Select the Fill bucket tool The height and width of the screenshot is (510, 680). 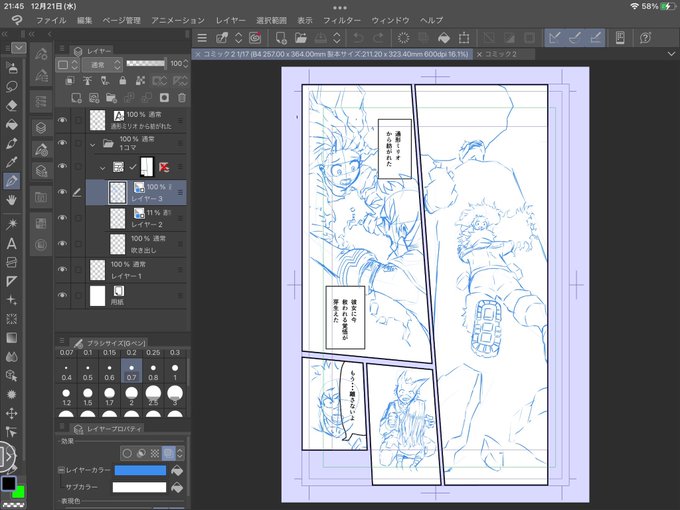click(12, 124)
